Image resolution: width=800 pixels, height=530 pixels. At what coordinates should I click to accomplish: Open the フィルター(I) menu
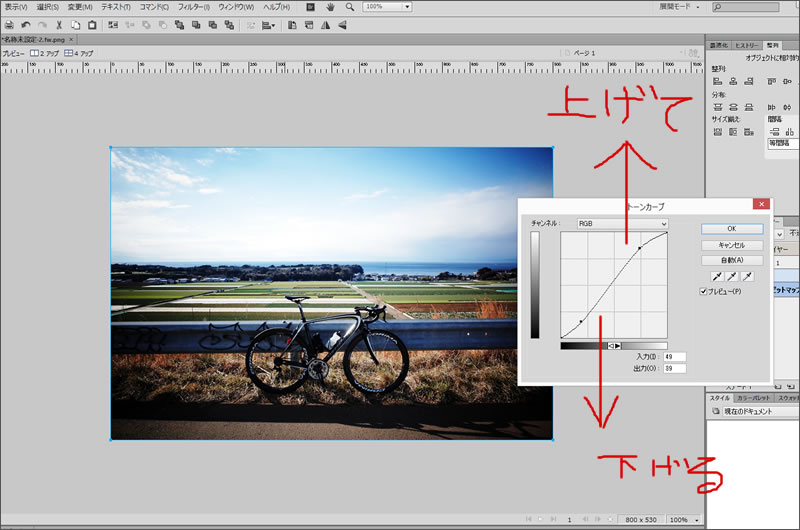(193, 7)
